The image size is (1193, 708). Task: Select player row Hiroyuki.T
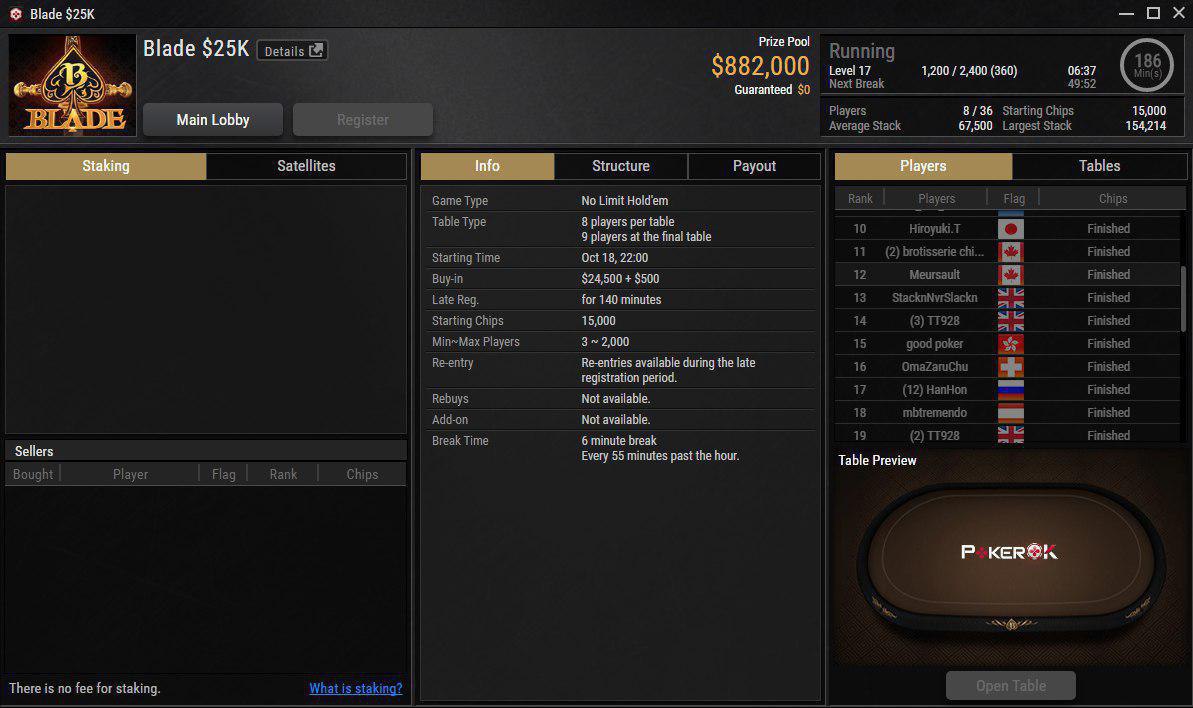point(1007,229)
